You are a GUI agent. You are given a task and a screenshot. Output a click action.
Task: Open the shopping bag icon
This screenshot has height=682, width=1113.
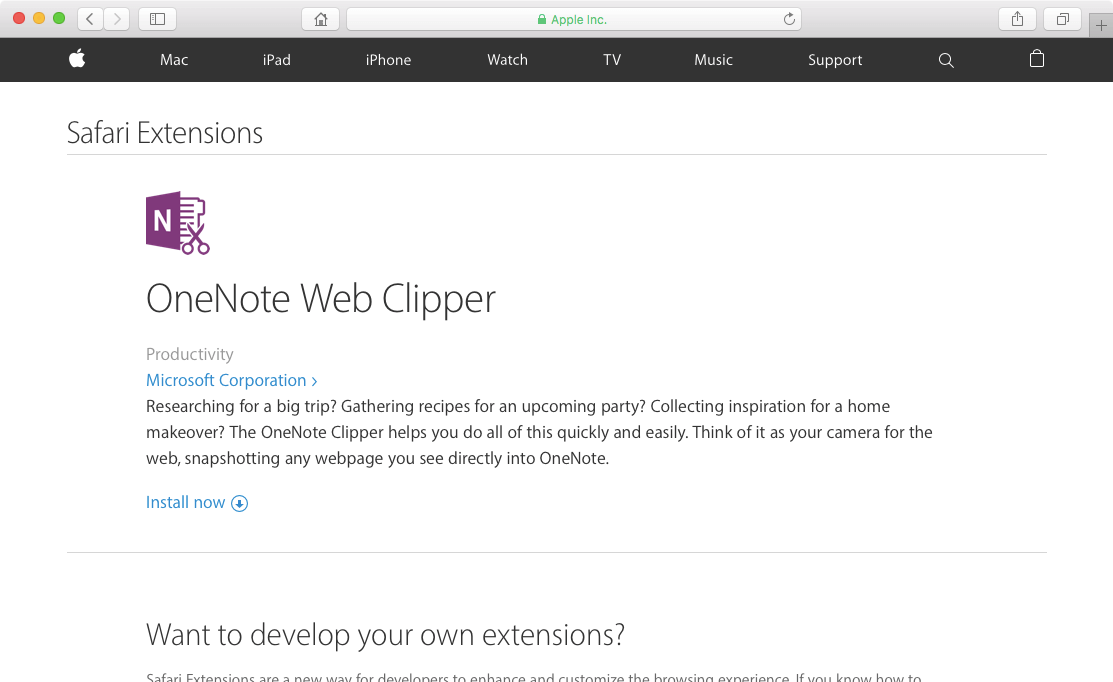(1036, 59)
